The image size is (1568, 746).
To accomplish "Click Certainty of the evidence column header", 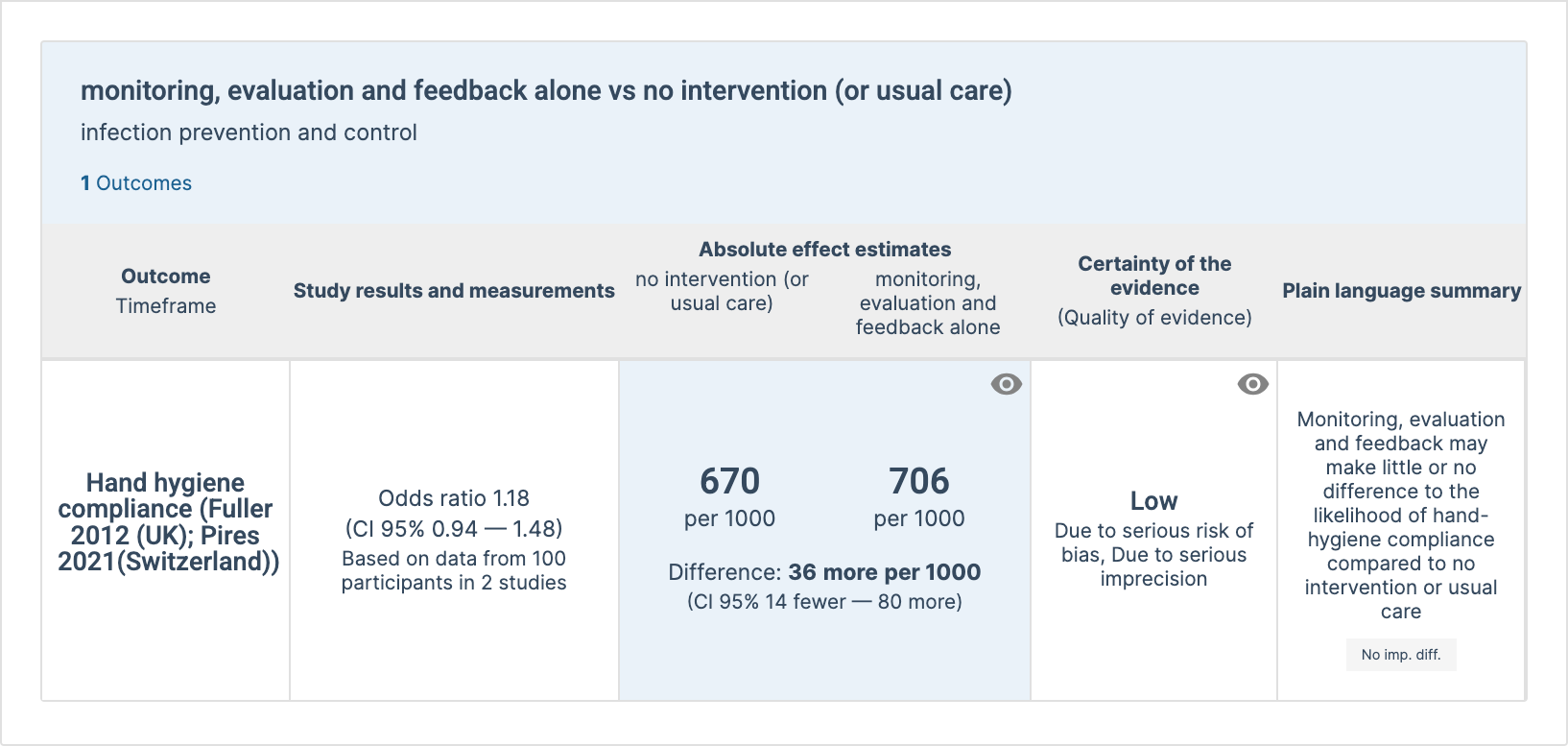I will pyautogui.click(x=1153, y=276).
